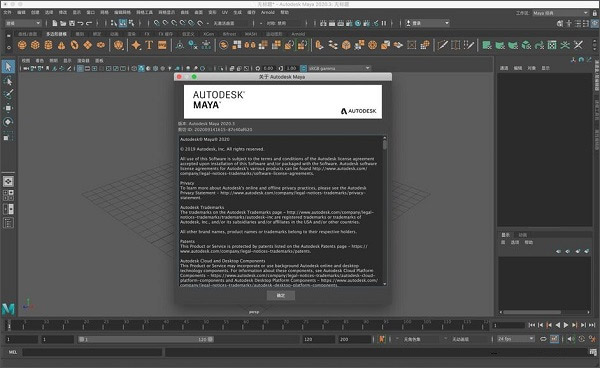600x368 pixels.
Task: Create a polygon cylinder from the shelf
Action: pos(48,45)
